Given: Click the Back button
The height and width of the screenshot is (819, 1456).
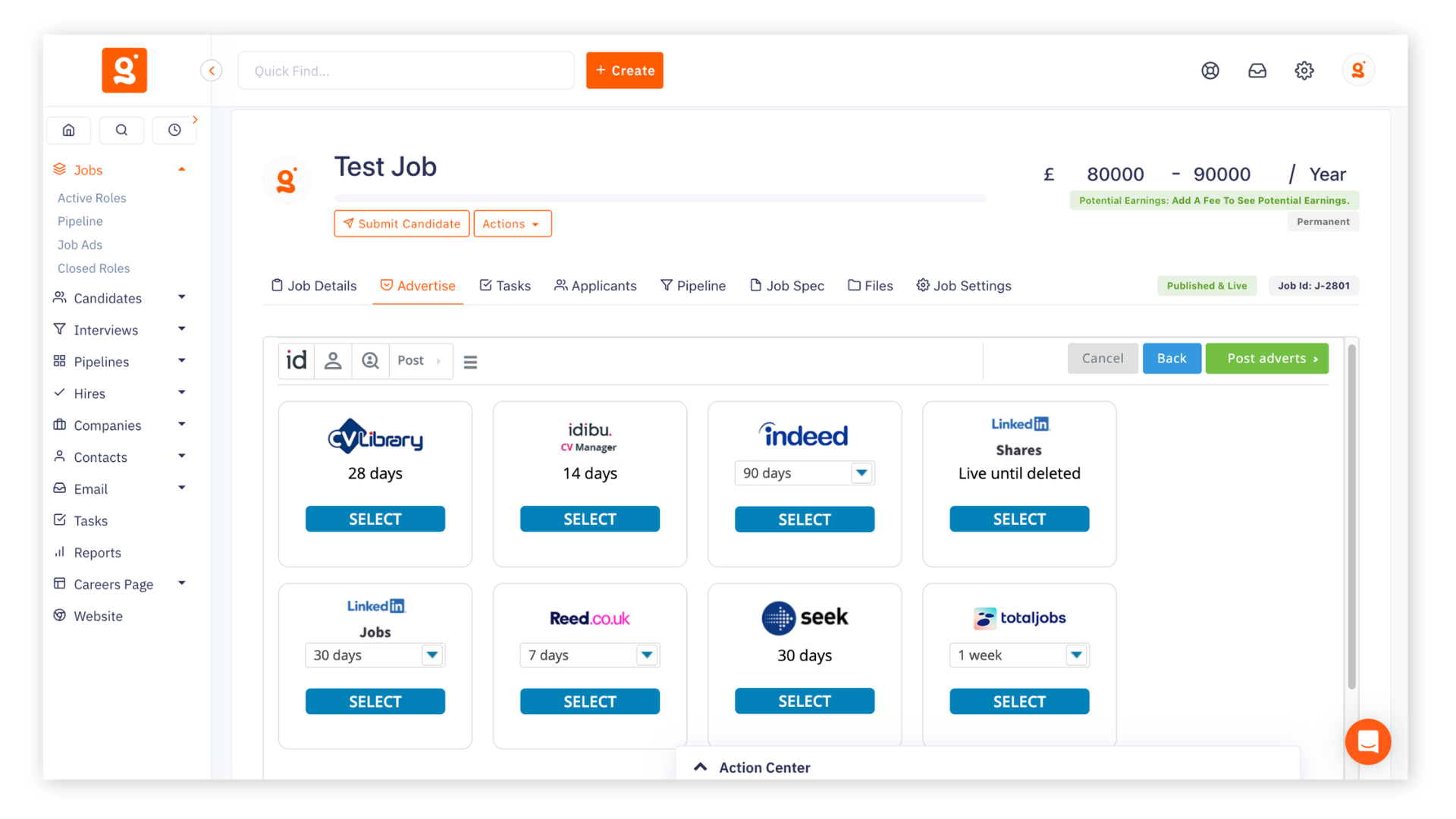Looking at the screenshot, I should (x=1172, y=359).
